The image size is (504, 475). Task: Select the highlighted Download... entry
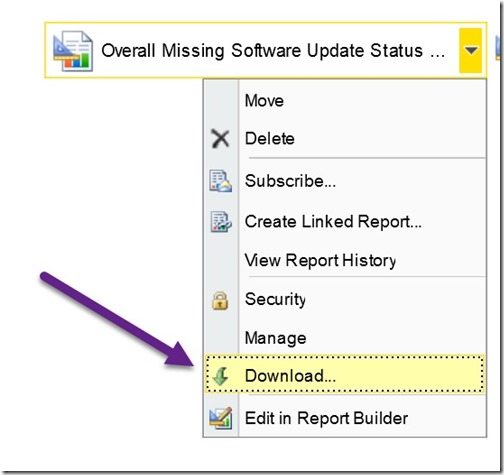pyautogui.click(x=344, y=375)
